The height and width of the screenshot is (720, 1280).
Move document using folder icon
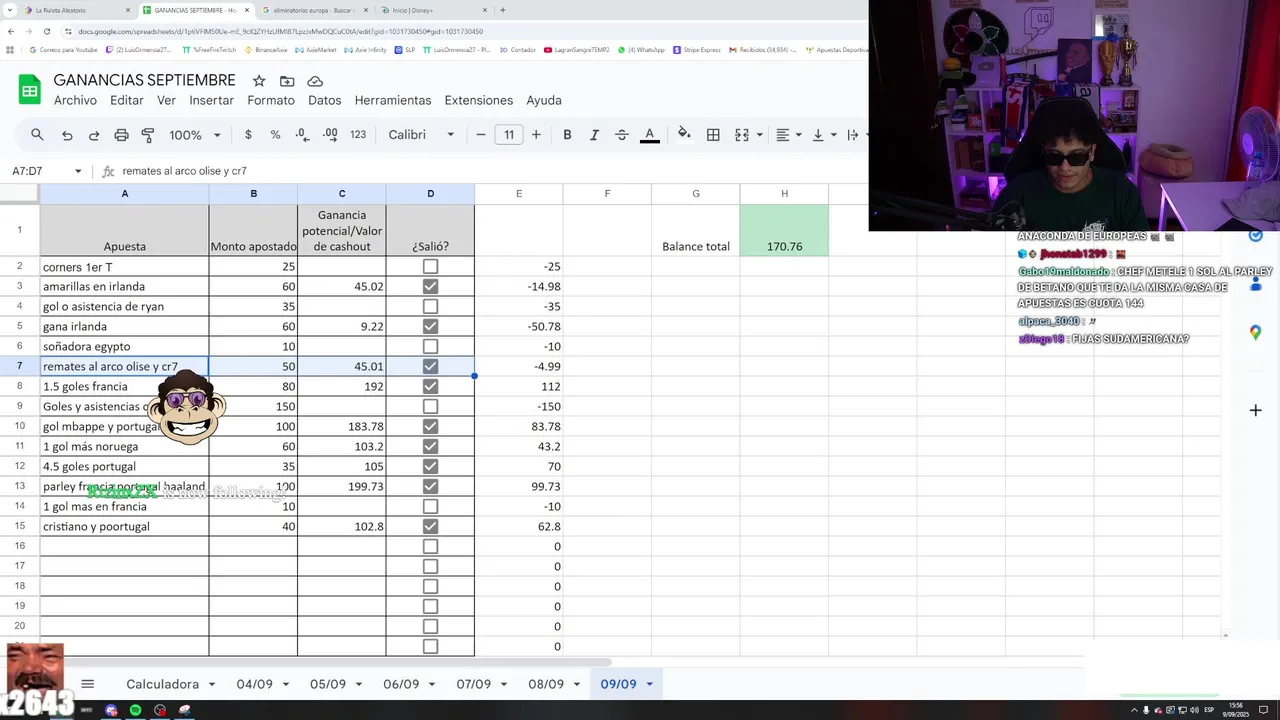287,81
